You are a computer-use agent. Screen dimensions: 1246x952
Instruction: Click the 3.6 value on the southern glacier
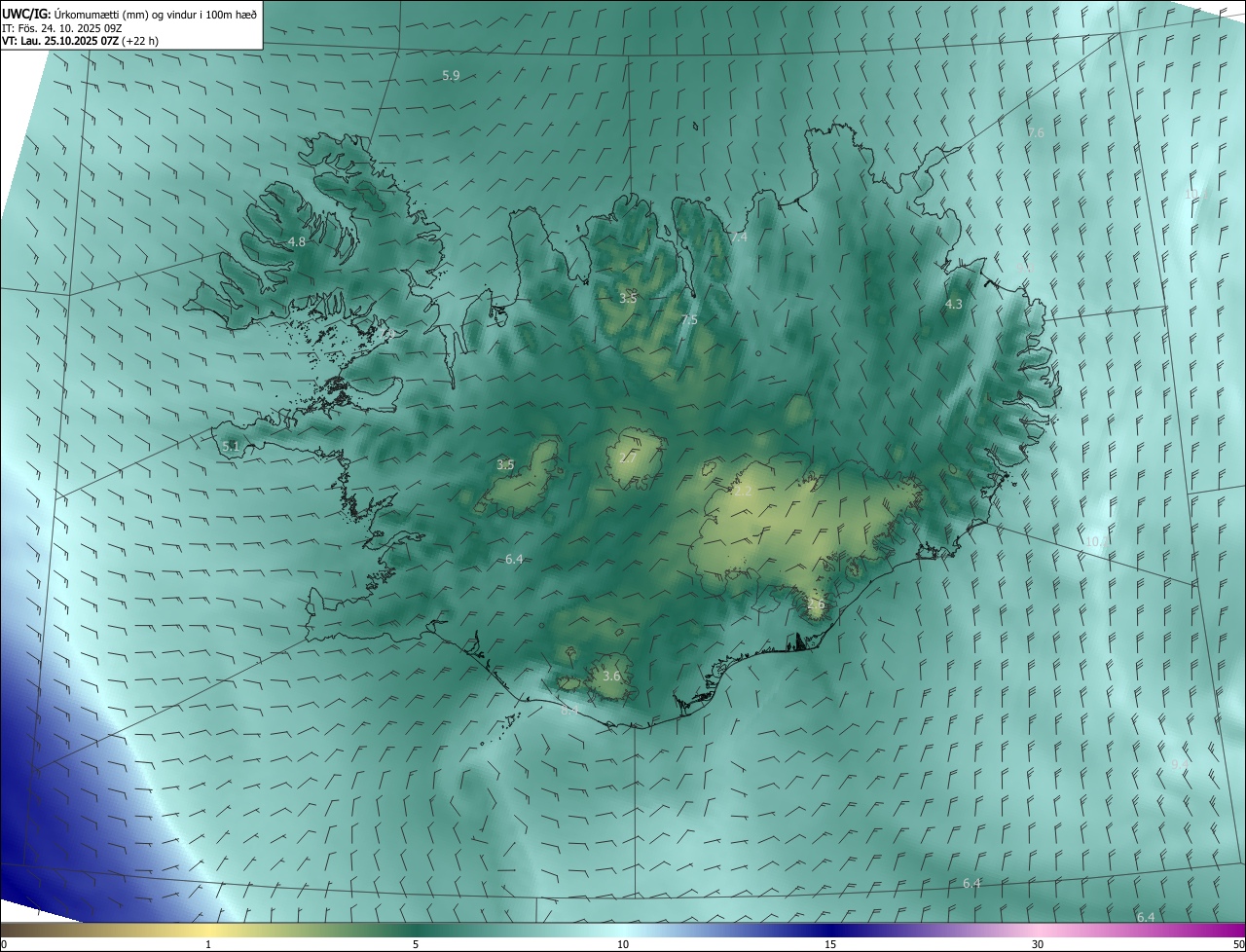click(611, 676)
